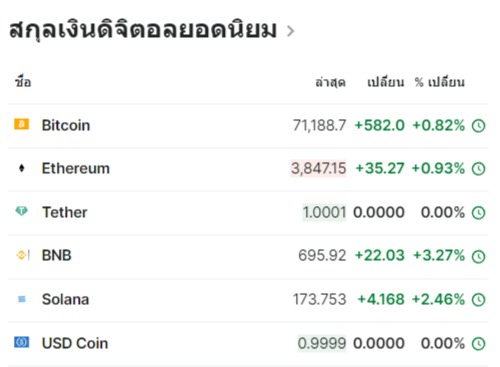Select the Solana name link
Screen dimensions: 500x367
click(x=65, y=299)
